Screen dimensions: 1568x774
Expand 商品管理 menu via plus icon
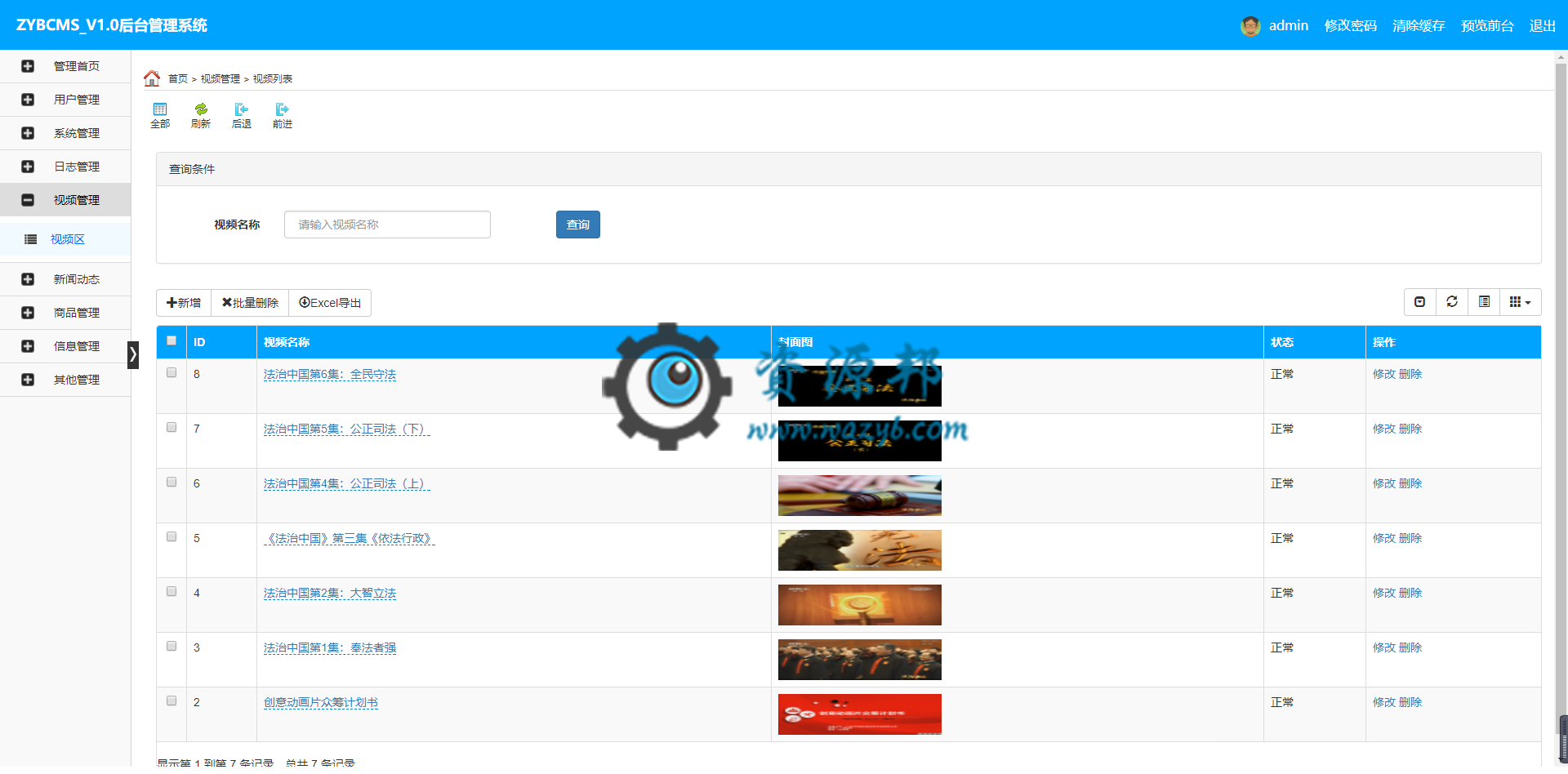click(x=28, y=313)
